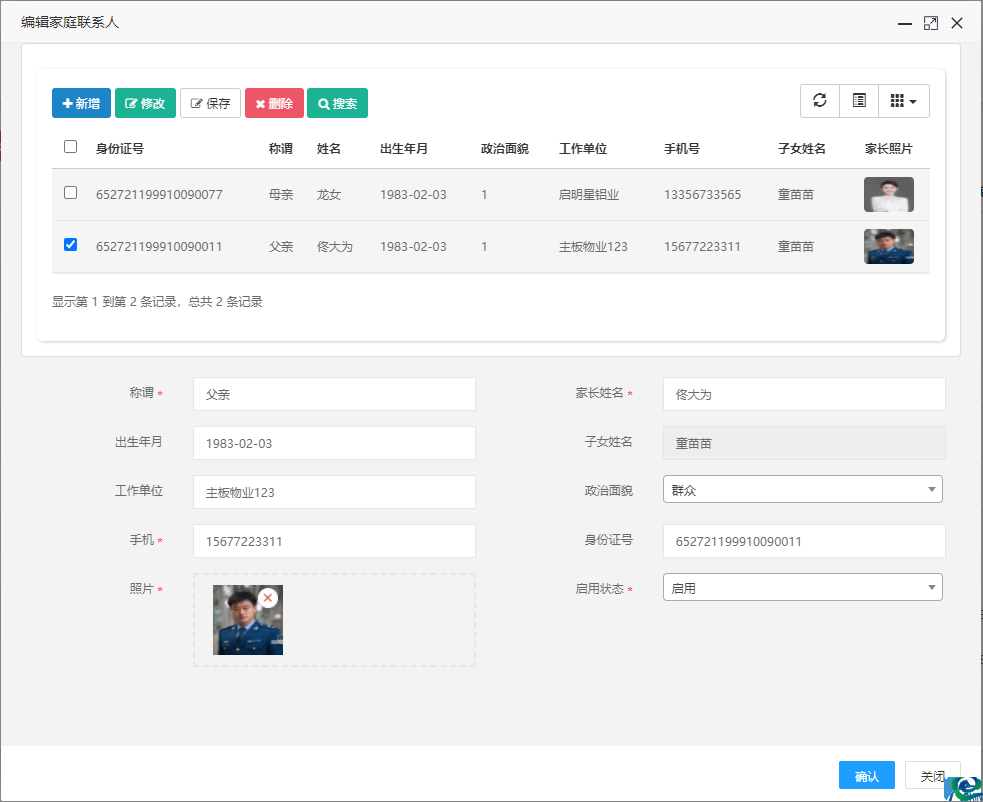983x802 pixels.
Task: Open the 母亲 row photo thumbnail
Action: click(x=888, y=194)
